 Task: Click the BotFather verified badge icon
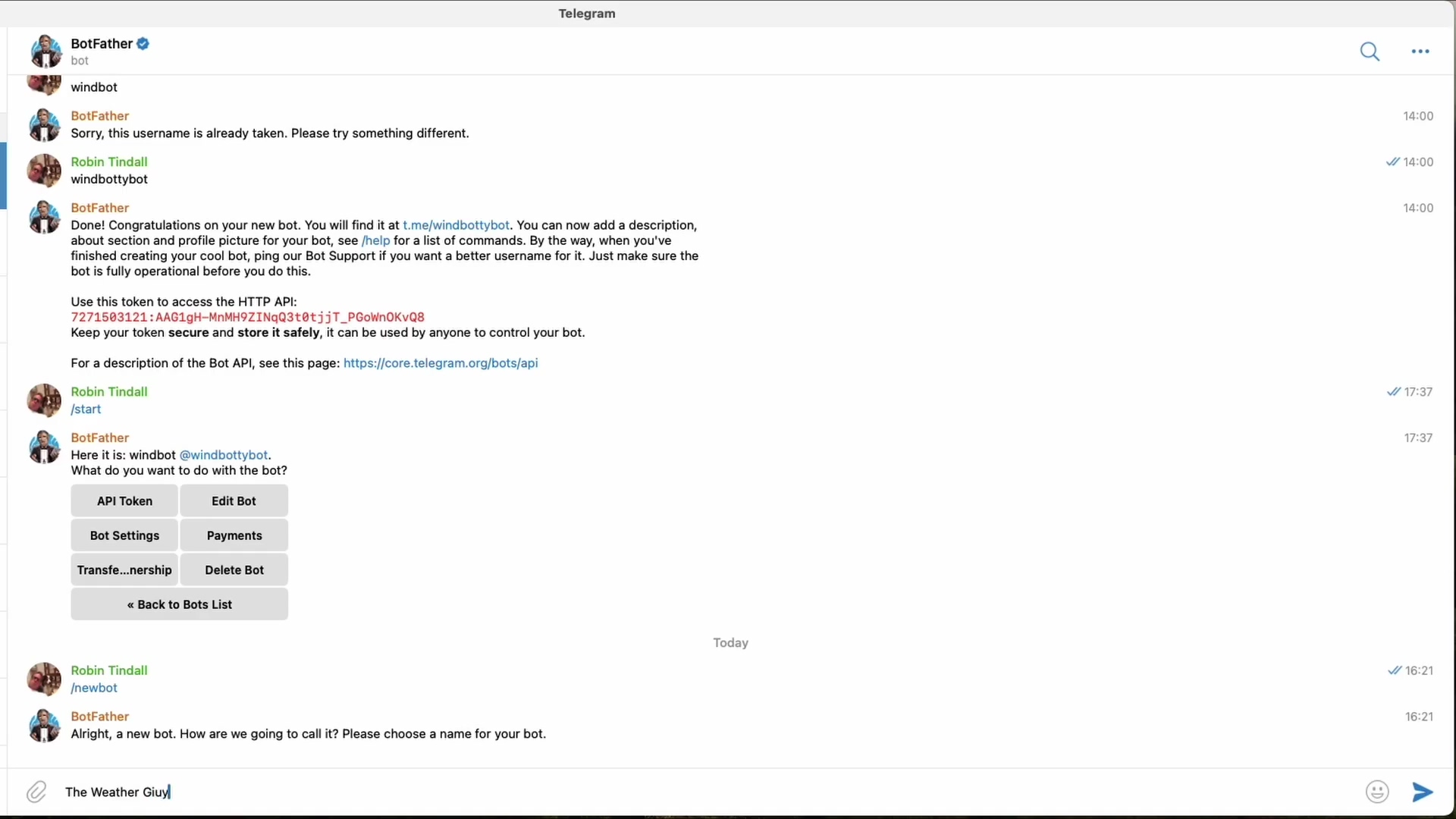coord(143,44)
